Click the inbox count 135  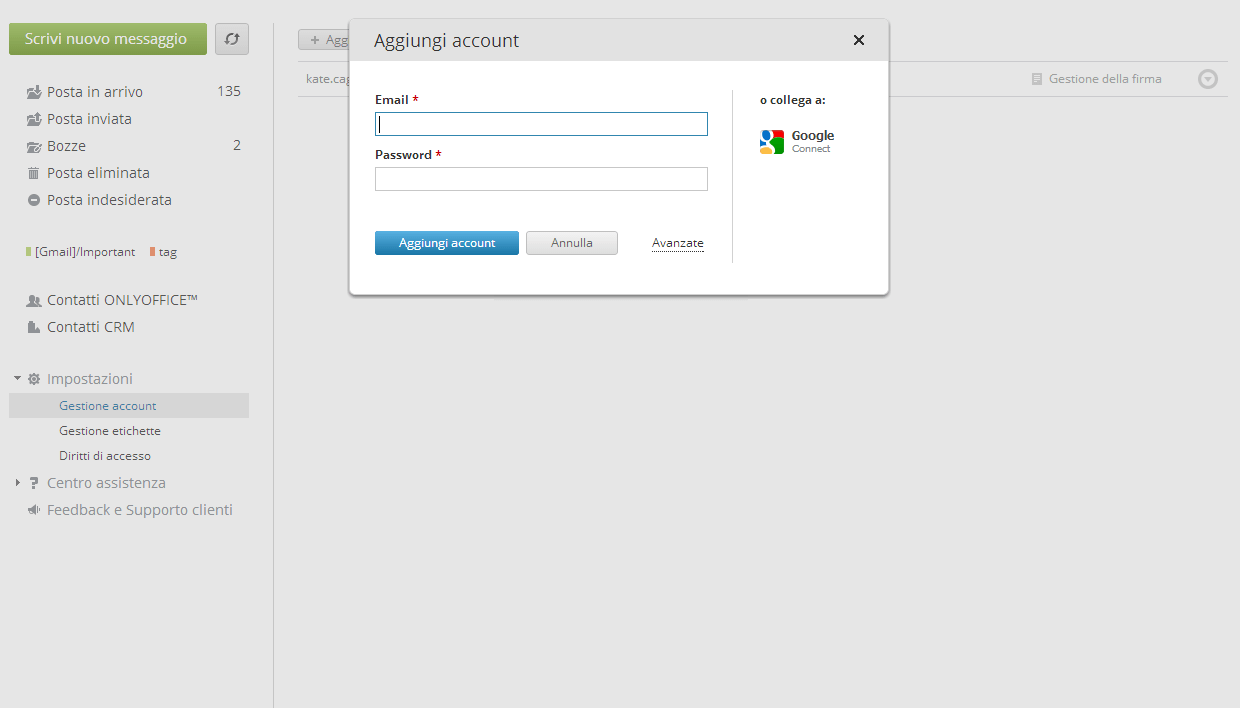[x=229, y=92]
